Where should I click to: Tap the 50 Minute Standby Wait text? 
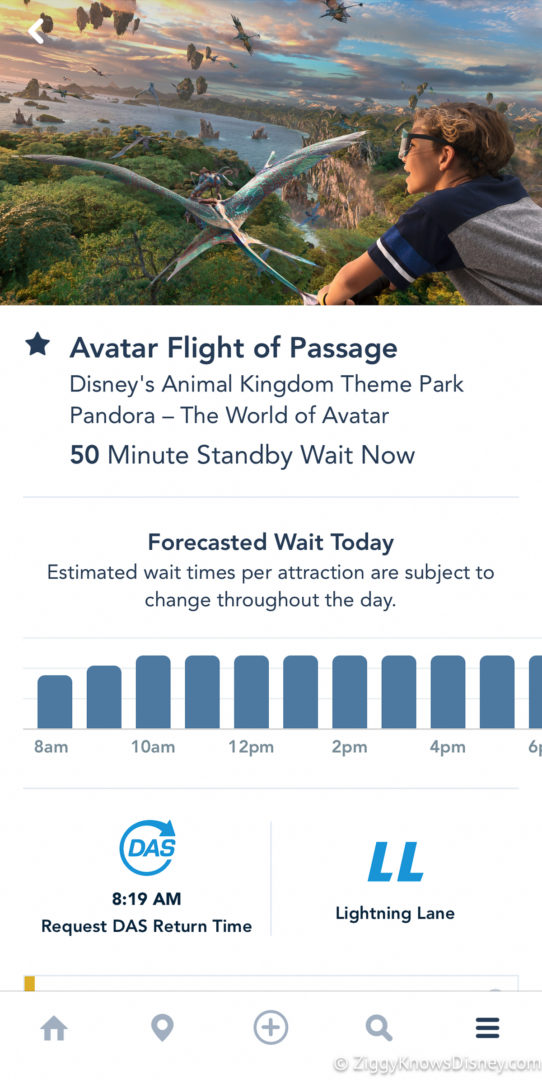click(242, 455)
